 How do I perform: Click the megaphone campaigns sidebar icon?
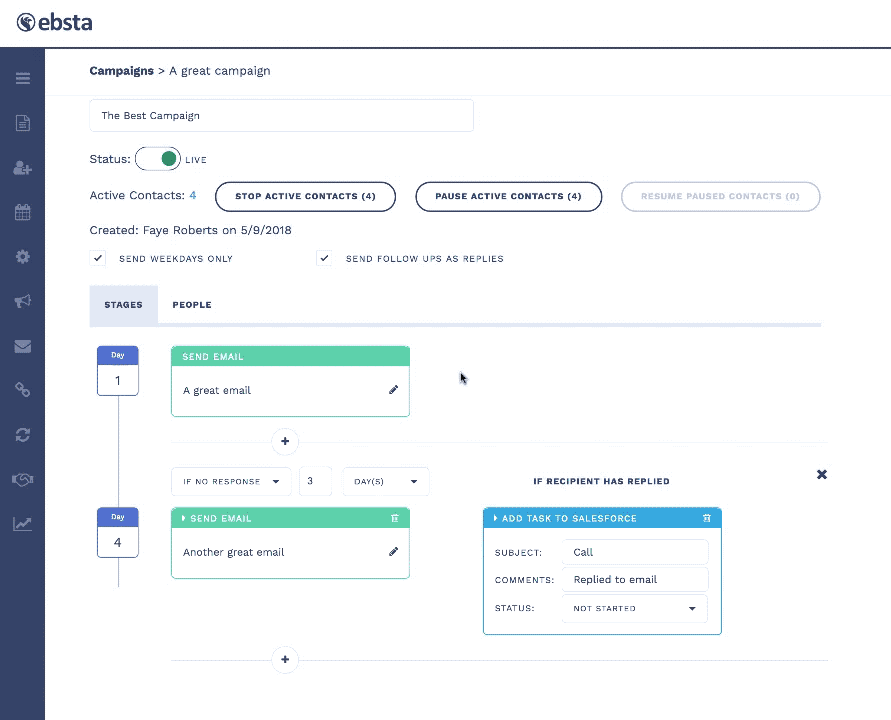[x=22, y=301]
